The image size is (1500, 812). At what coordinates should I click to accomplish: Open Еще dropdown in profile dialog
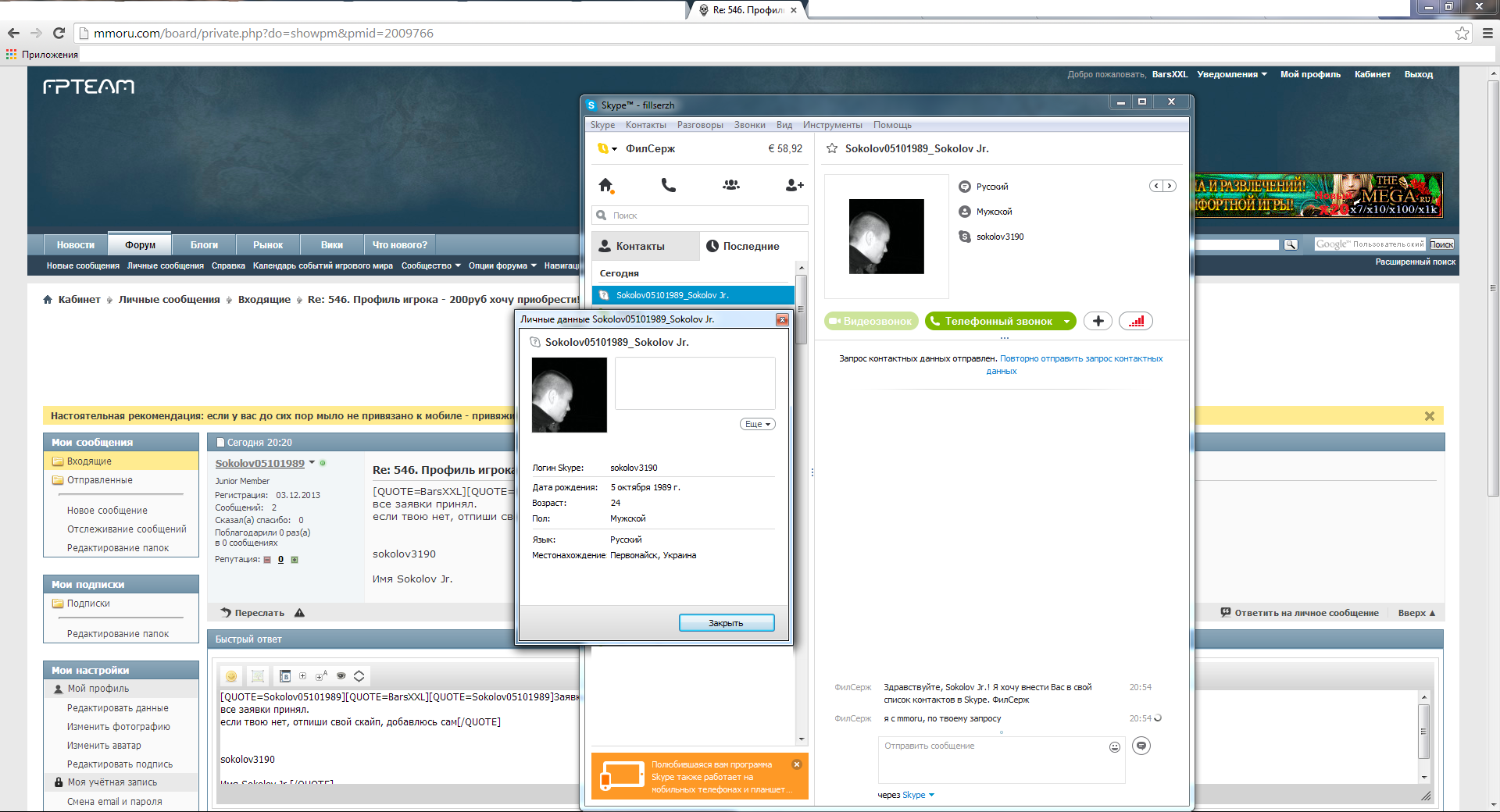coord(757,424)
